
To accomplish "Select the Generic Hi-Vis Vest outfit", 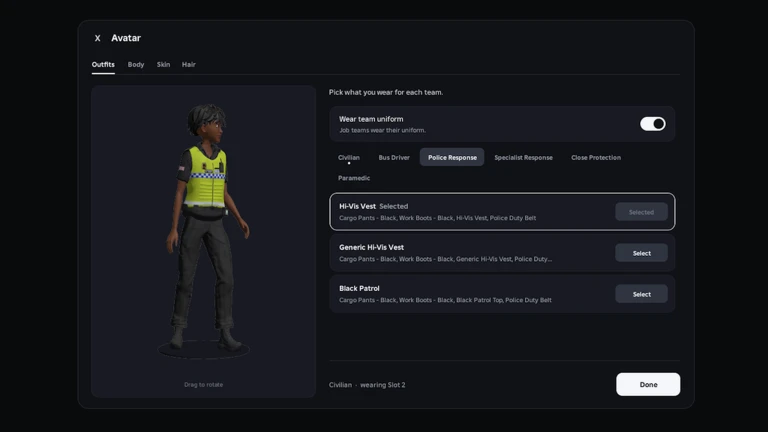I will click(641, 253).
